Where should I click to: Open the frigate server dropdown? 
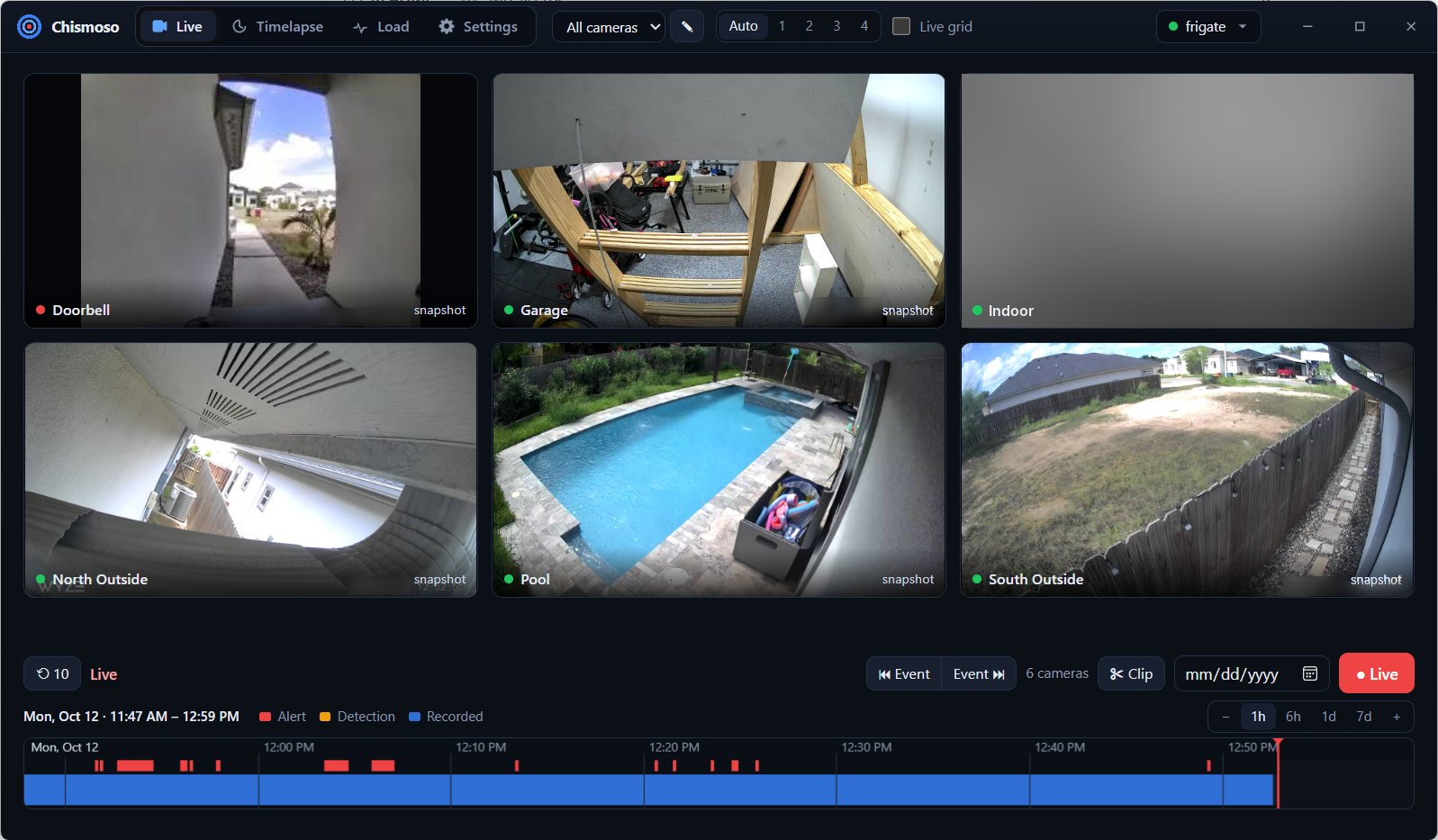click(1208, 27)
